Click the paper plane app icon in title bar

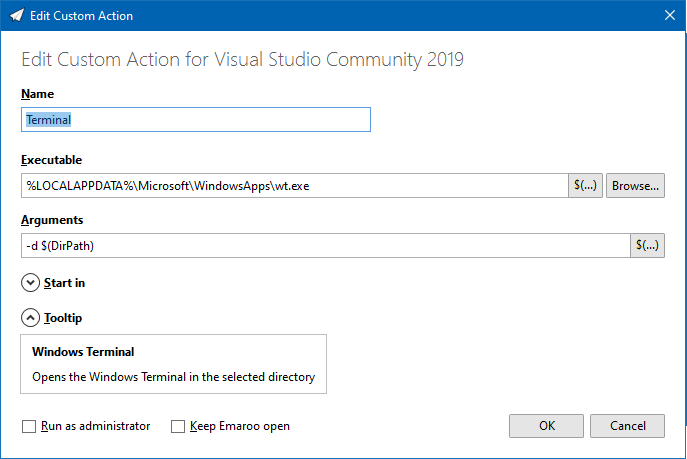pos(17,15)
